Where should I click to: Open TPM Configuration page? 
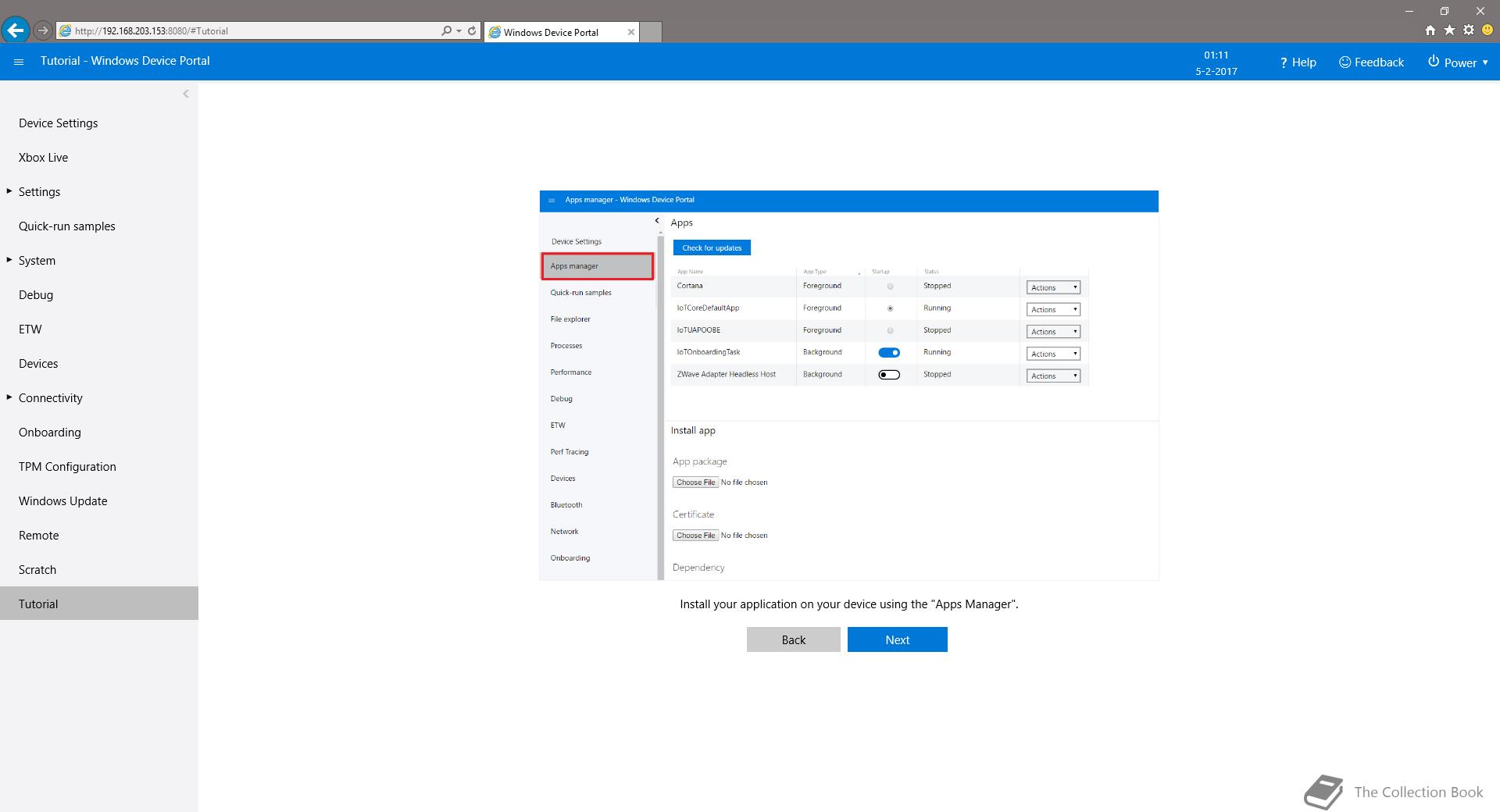pyautogui.click(x=99, y=467)
